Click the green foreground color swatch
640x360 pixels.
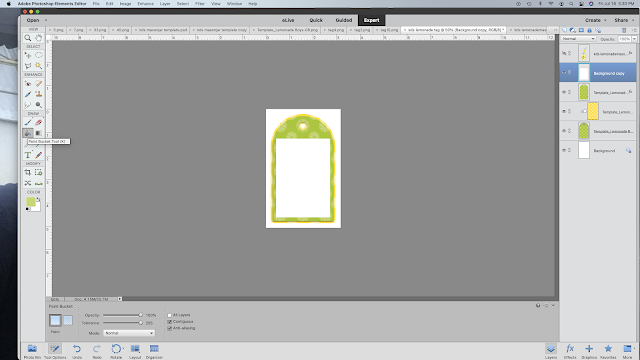(x=31, y=202)
